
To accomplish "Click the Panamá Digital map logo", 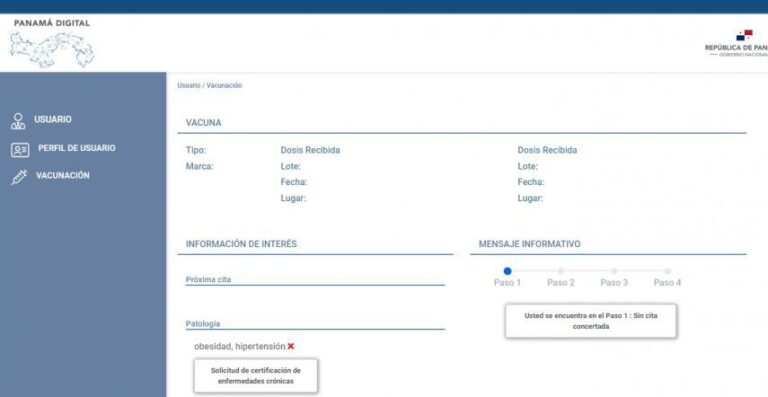I will tap(52, 49).
